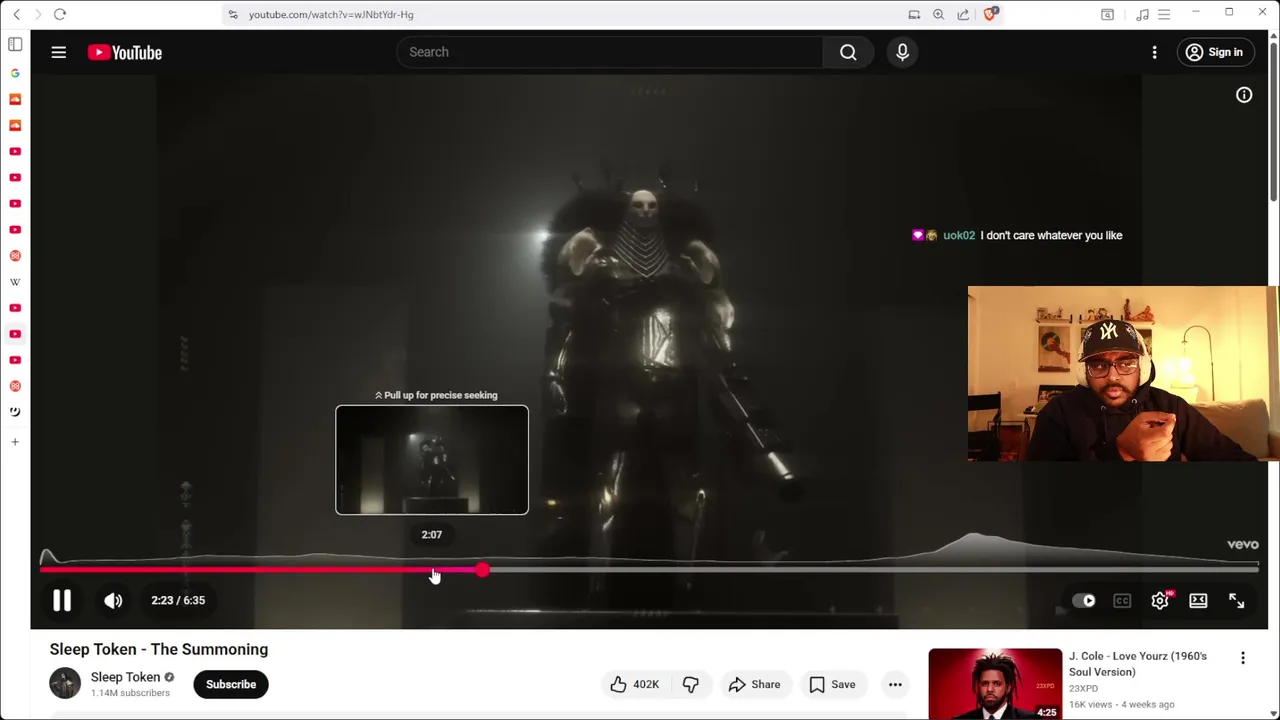
Task: Switch to theater mode
Action: click(1198, 600)
